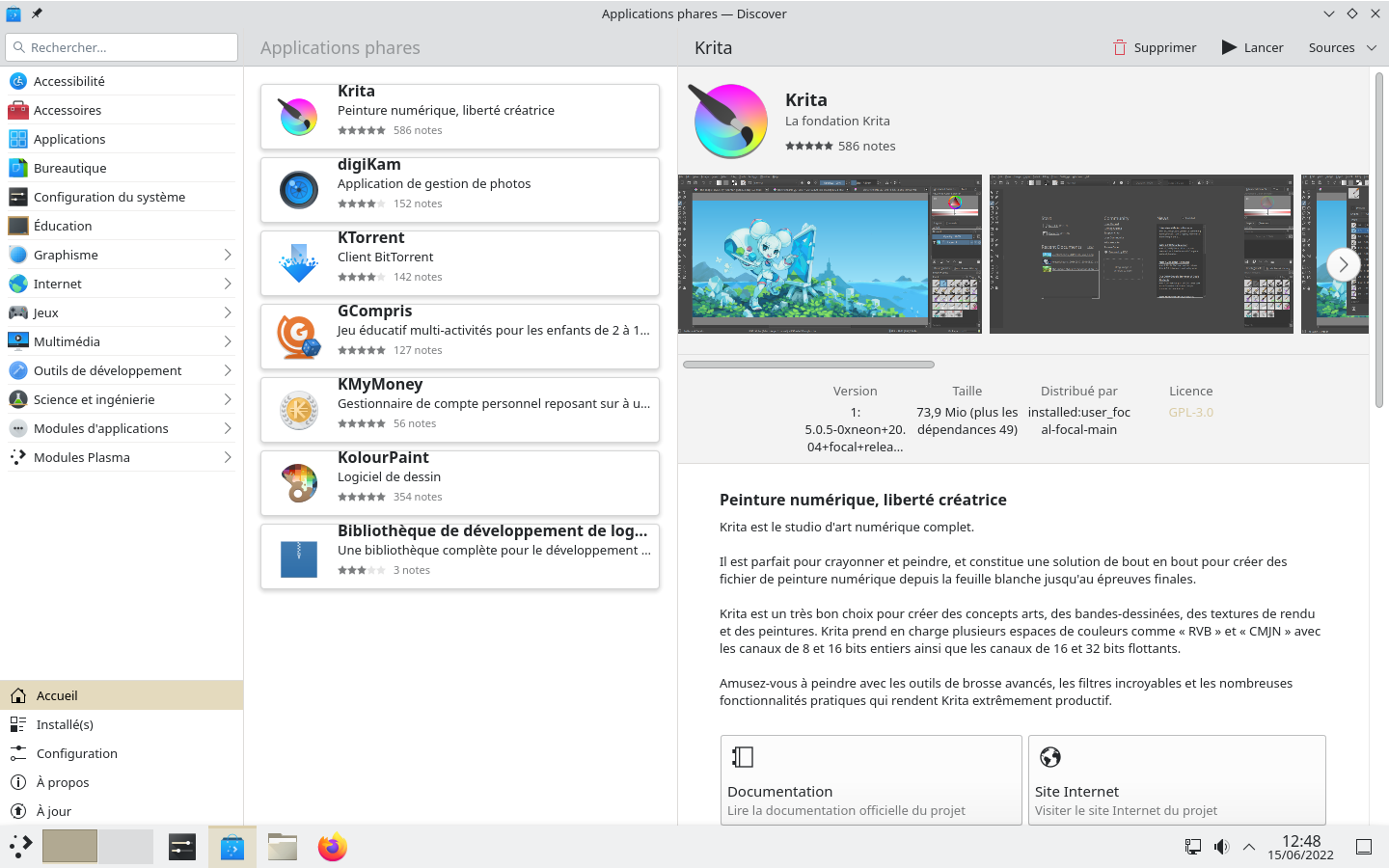Expand the Internet category chevron

(228, 284)
